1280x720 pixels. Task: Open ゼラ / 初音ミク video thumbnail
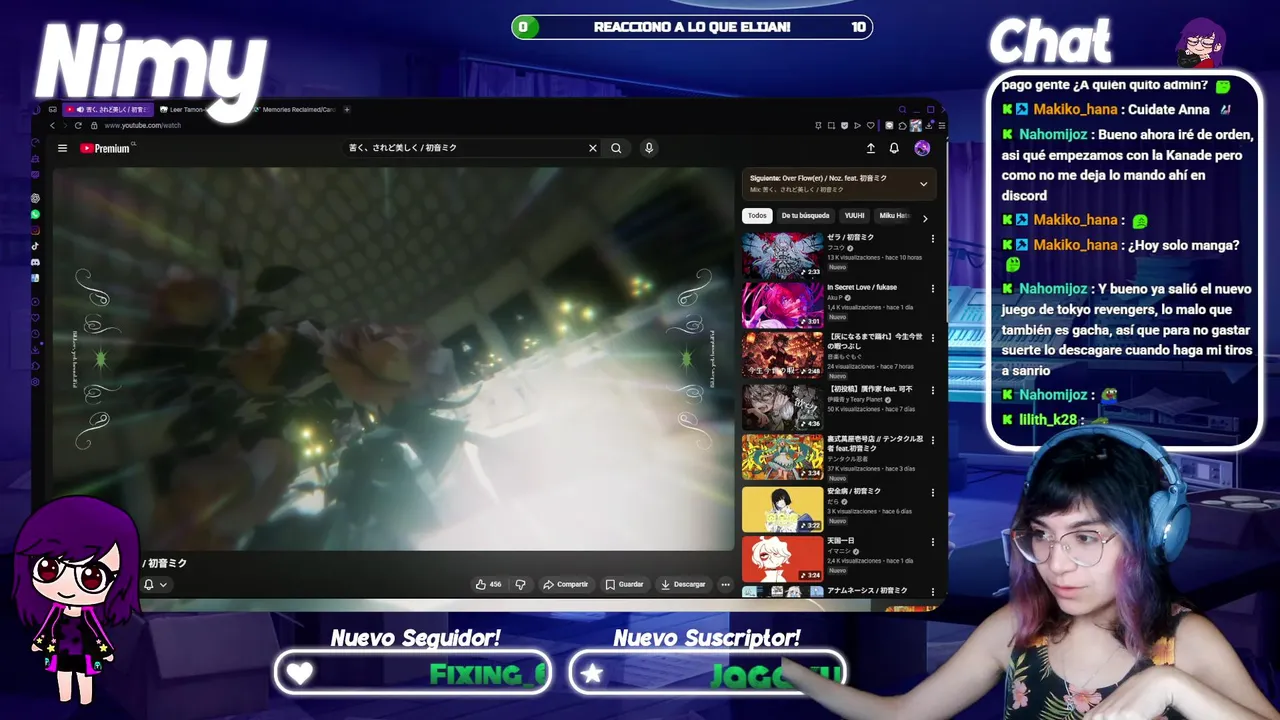(x=782, y=255)
